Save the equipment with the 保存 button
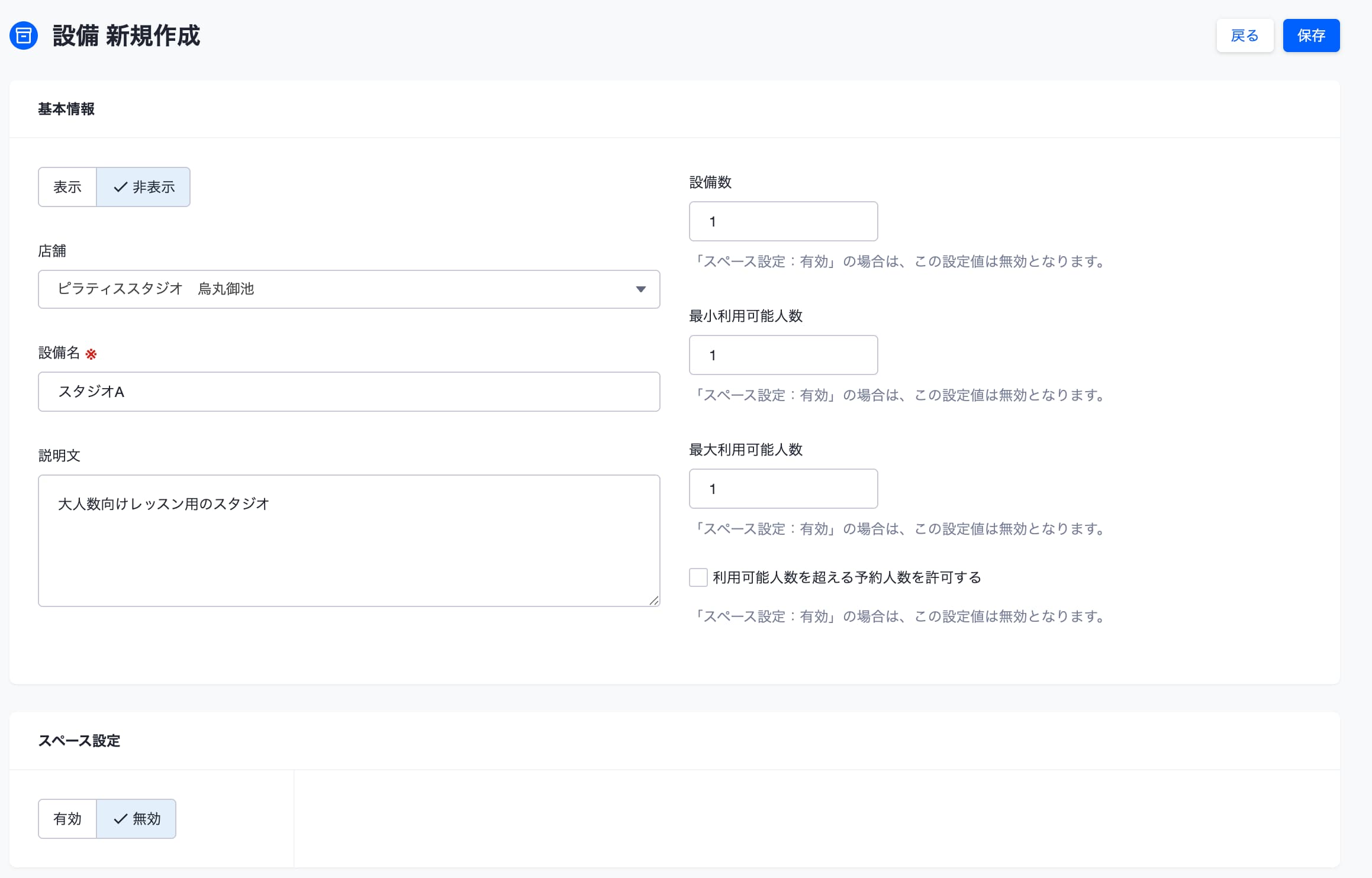Screen dimensions: 1372x878 point(1311,35)
